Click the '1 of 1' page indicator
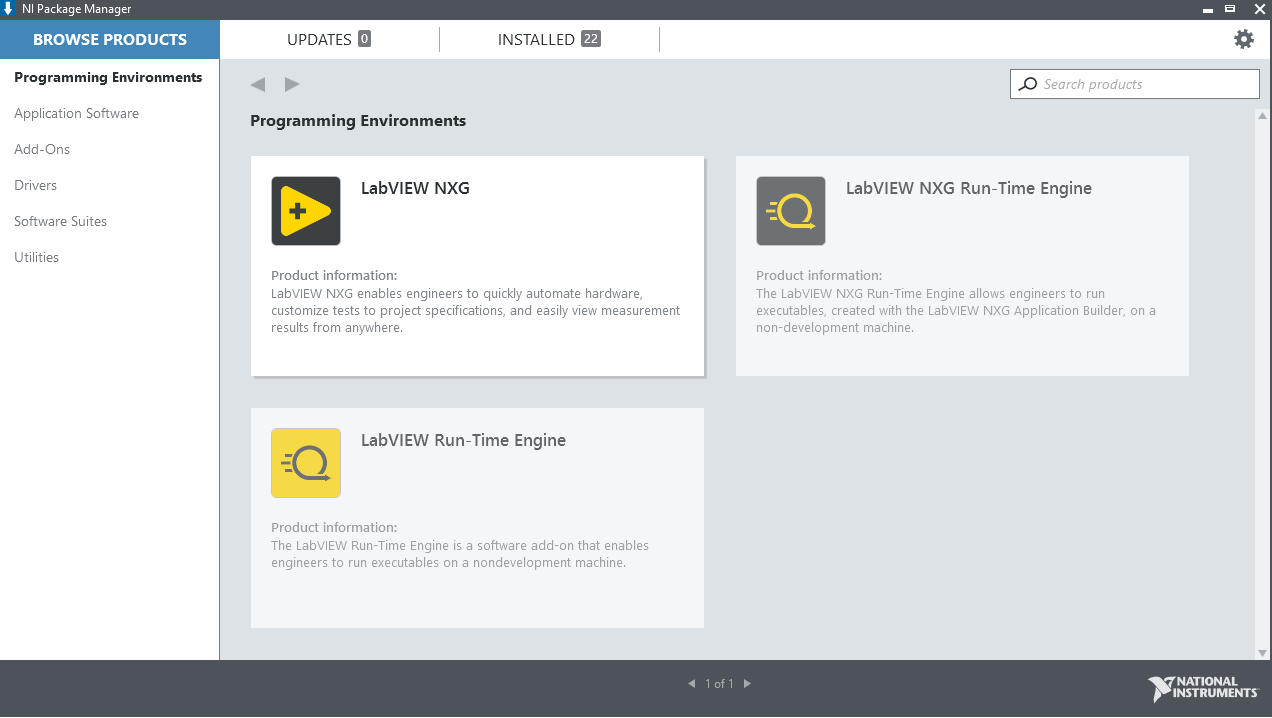 point(719,684)
